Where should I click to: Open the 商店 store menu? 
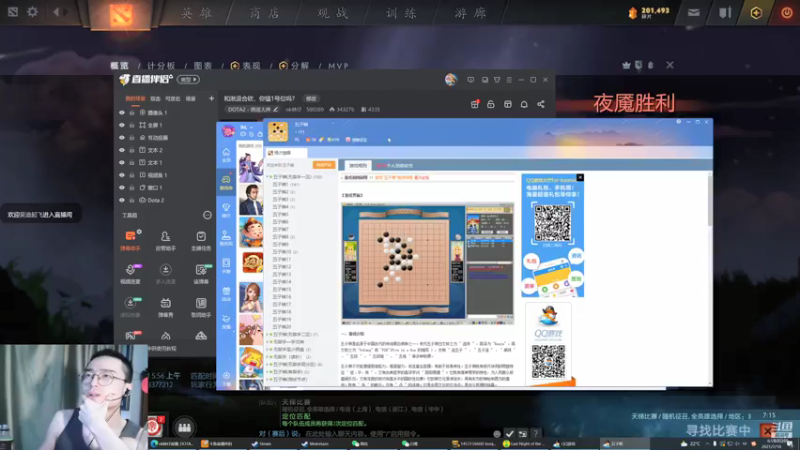tap(264, 13)
